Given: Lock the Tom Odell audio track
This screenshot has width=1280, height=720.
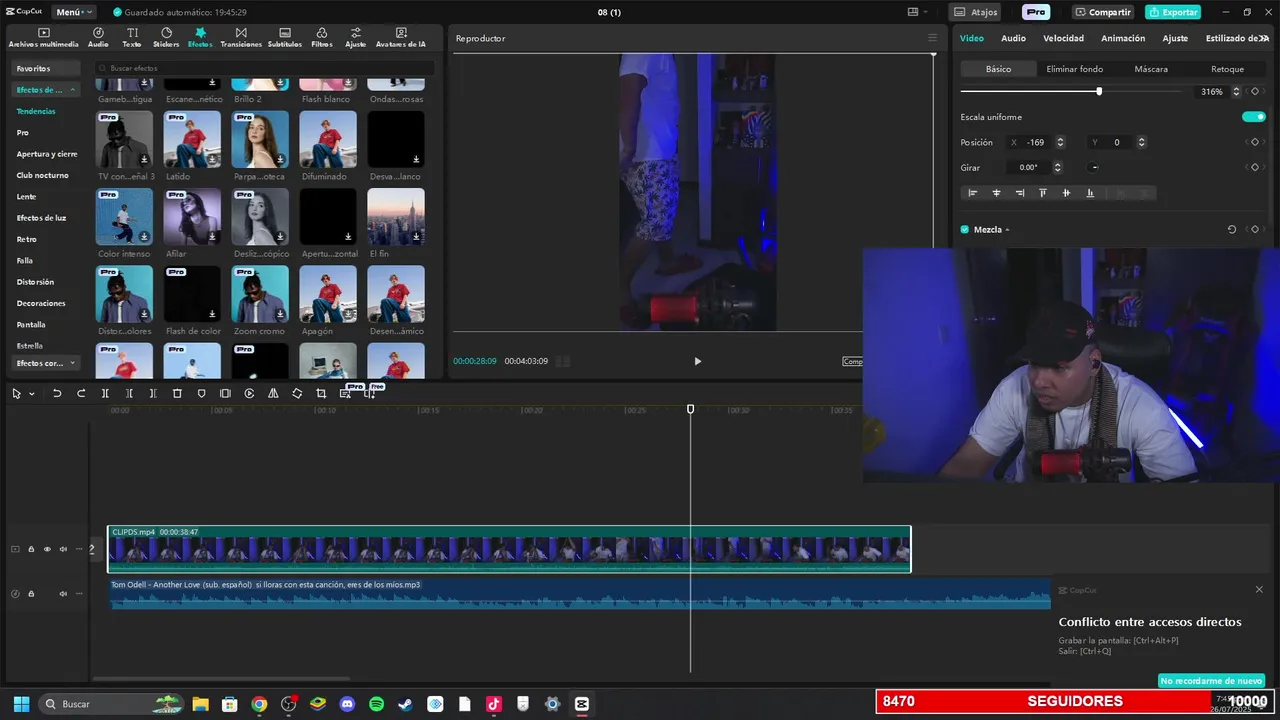Looking at the screenshot, I should point(31,594).
